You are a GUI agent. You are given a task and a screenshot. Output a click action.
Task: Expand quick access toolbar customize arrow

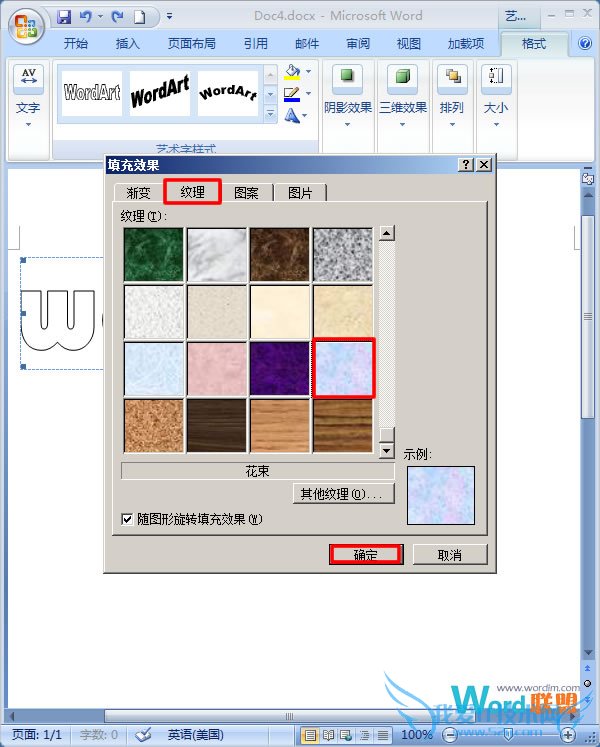170,17
